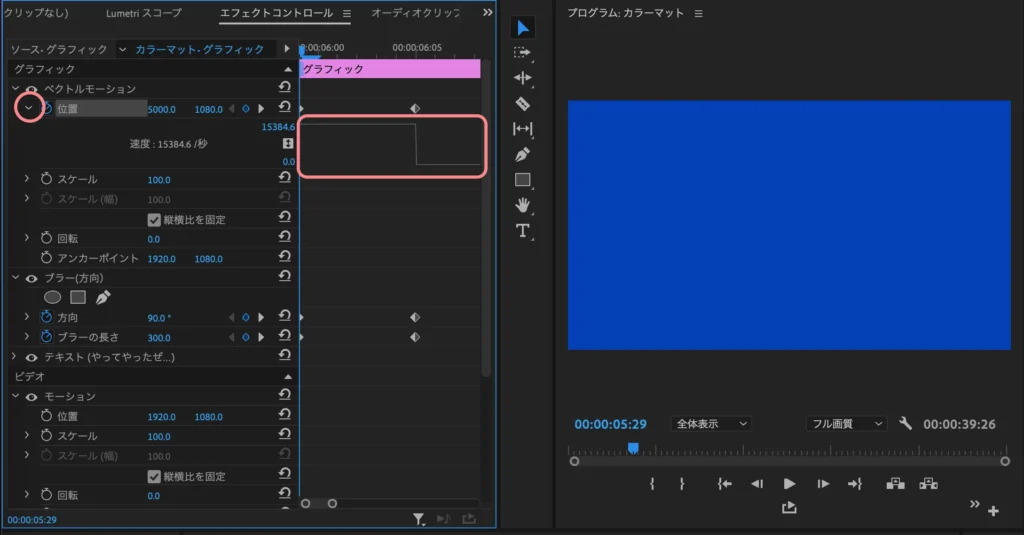Click the program monitor playhead marker
The image size is (1024, 535).
633,448
